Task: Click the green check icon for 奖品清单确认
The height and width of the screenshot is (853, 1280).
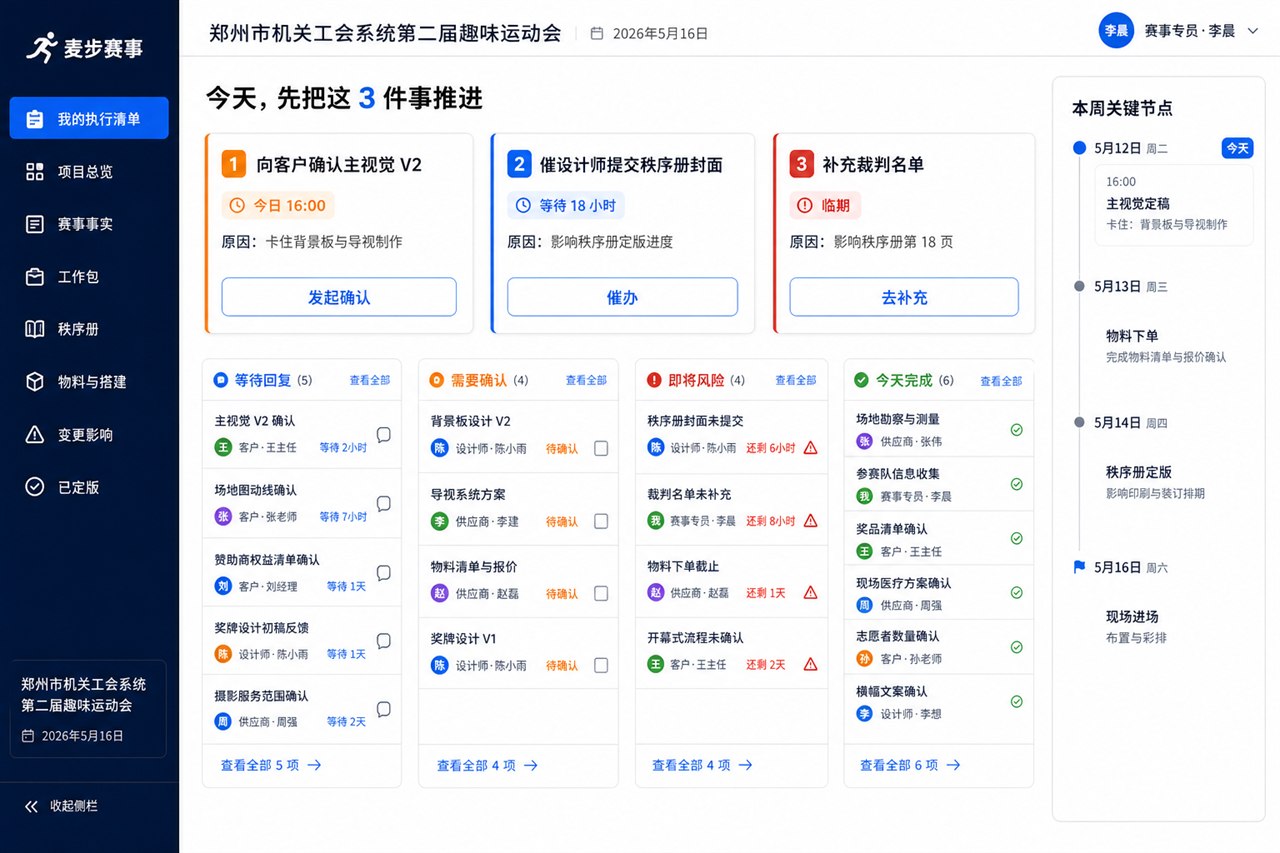Action: click(x=1016, y=538)
